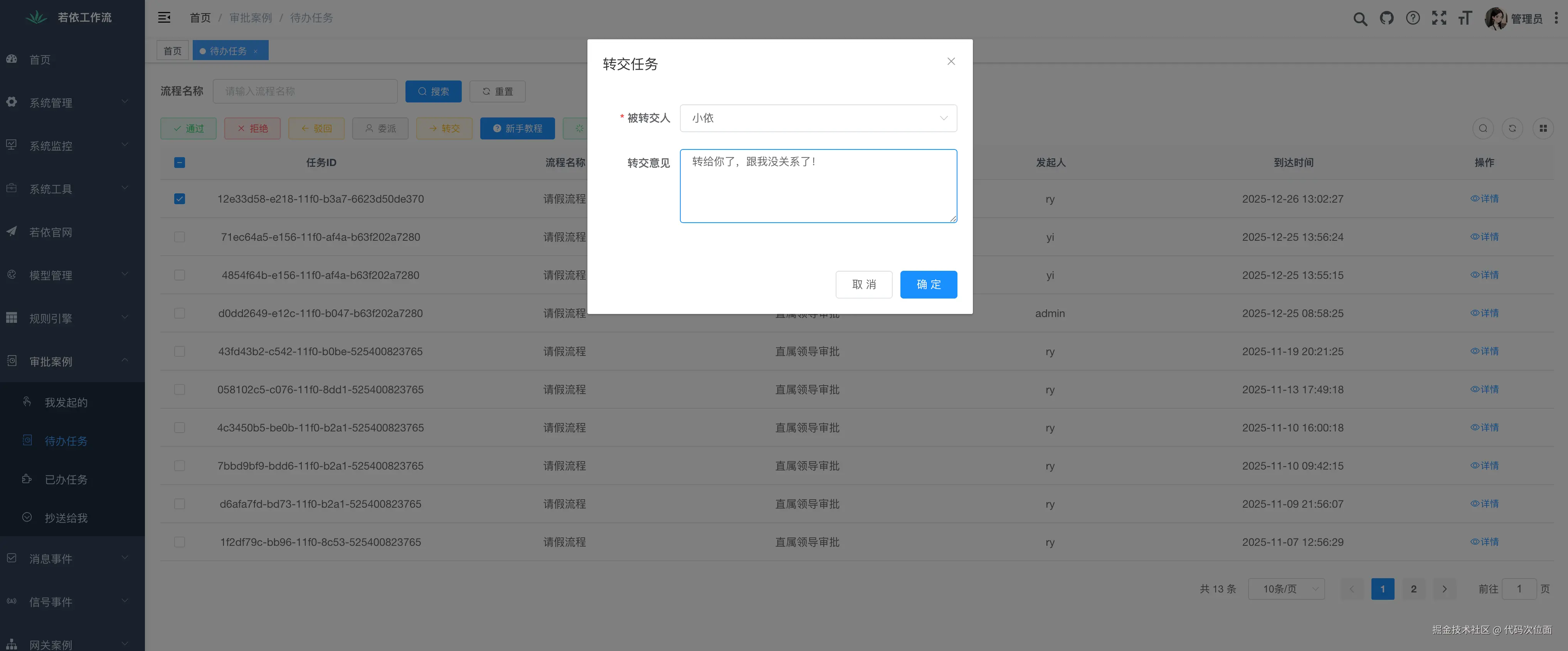
Task: Check the 71ec64a5 task row checkbox
Action: tap(180, 237)
